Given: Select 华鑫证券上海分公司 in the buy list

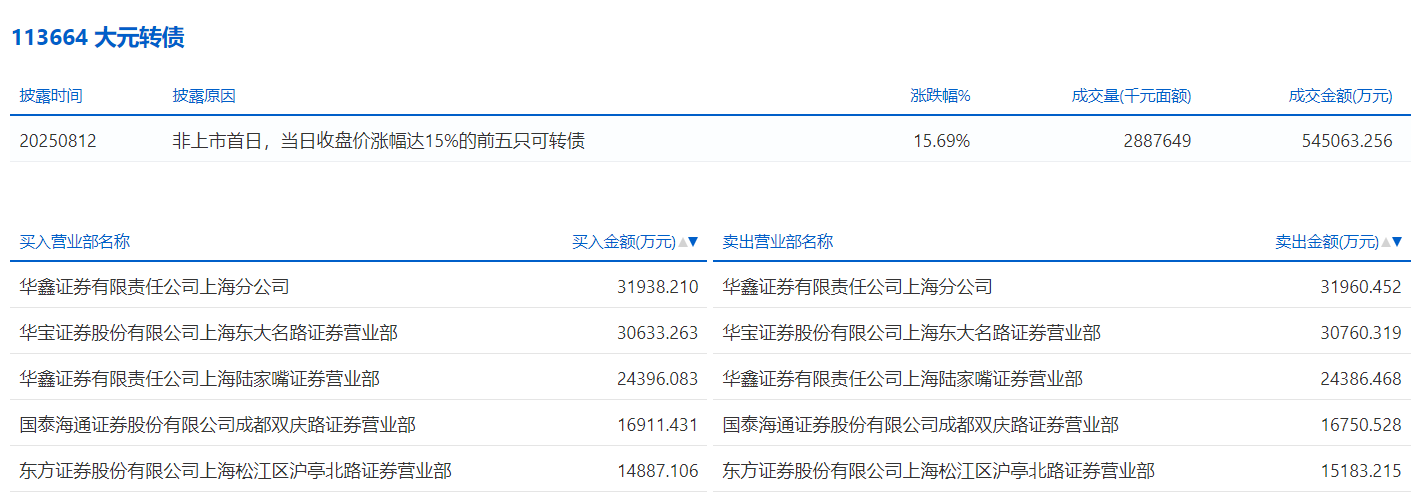Looking at the screenshot, I should click(155, 287).
